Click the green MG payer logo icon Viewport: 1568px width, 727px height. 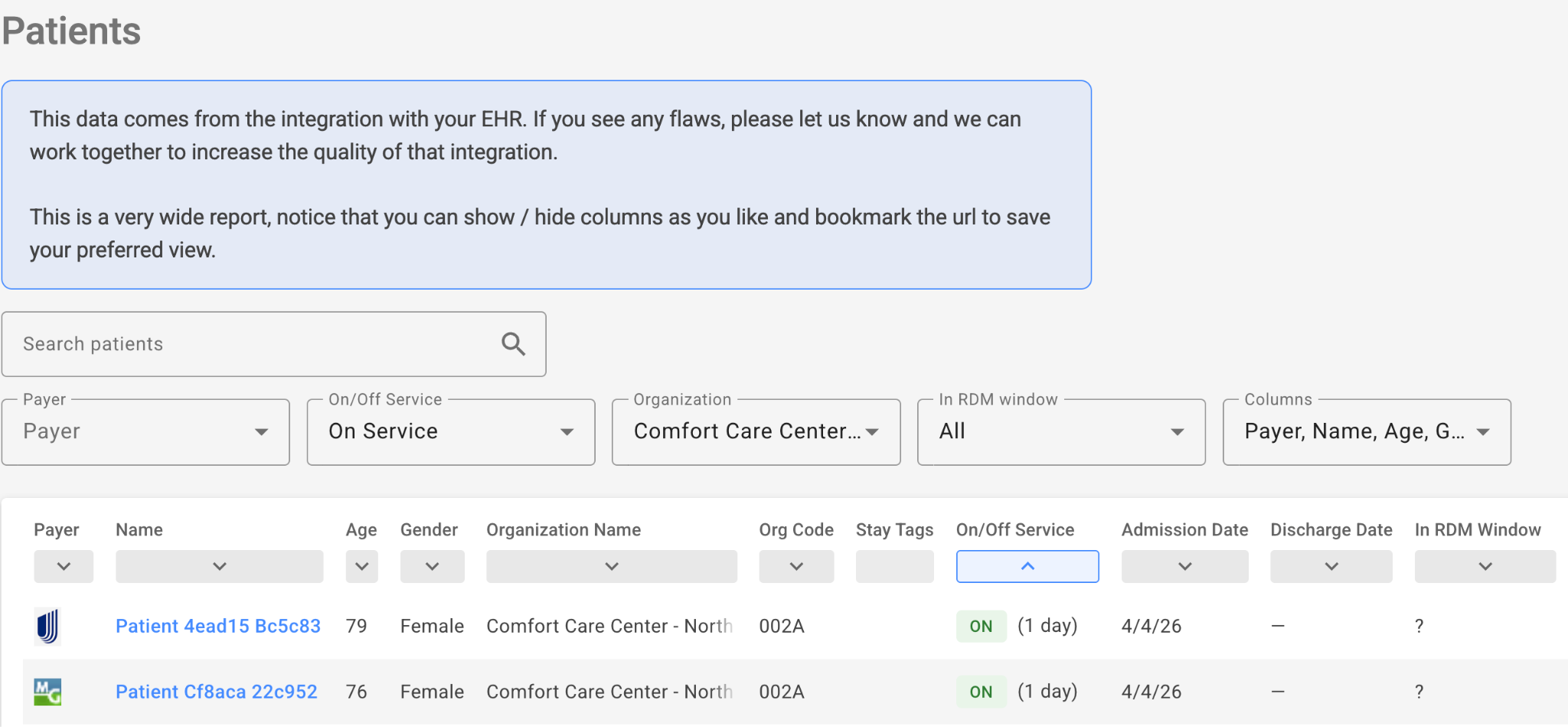[47, 692]
